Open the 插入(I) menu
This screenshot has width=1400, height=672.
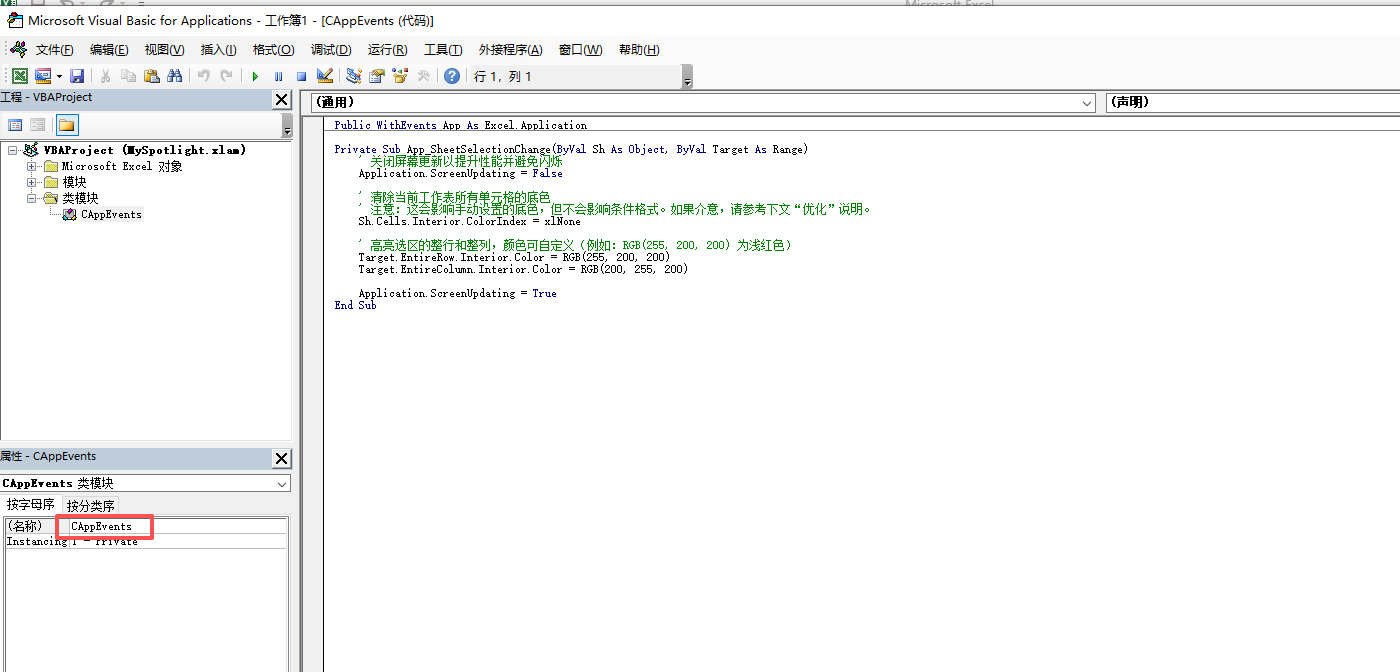pos(218,50)
